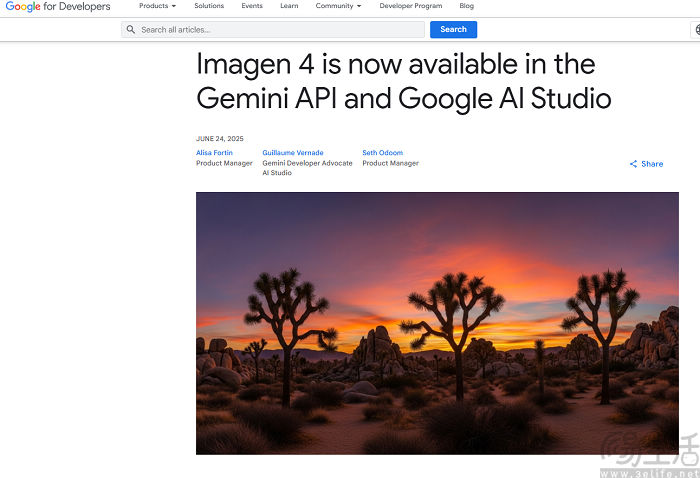700x478 pixels.
Task: Open author Alisa Fortin's profile link
Action: pyautogui.click(x=214, y=153)
